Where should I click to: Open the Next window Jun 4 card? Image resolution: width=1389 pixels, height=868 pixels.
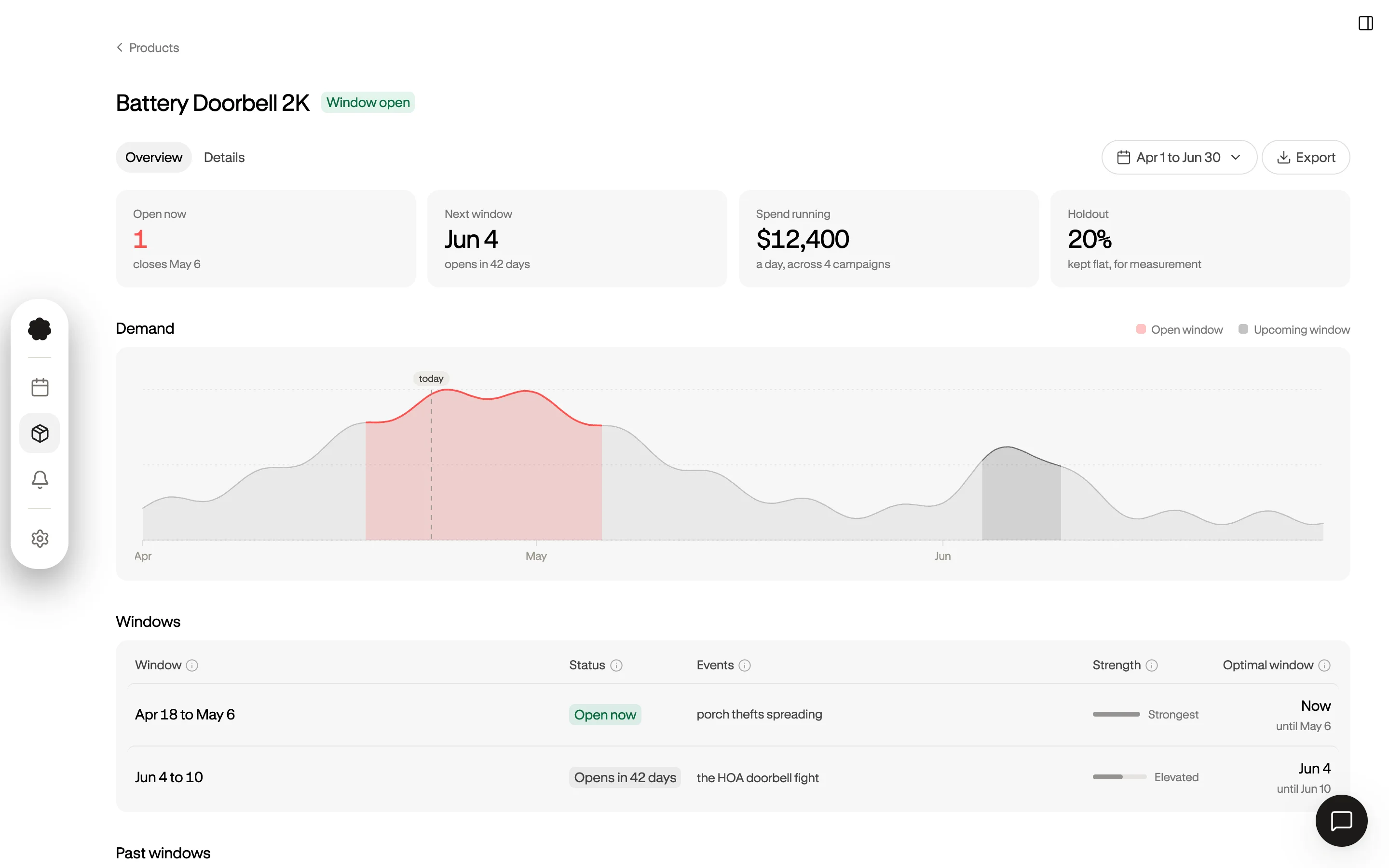577,239
